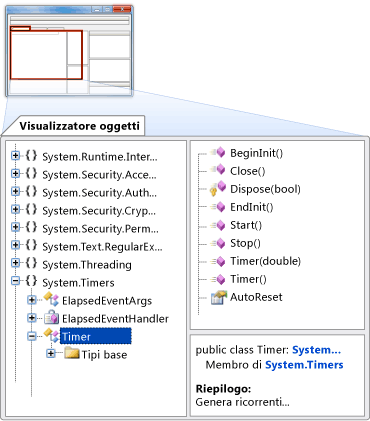
Task: Close the window in the thumbnail overview
Action: coord(122,9)
